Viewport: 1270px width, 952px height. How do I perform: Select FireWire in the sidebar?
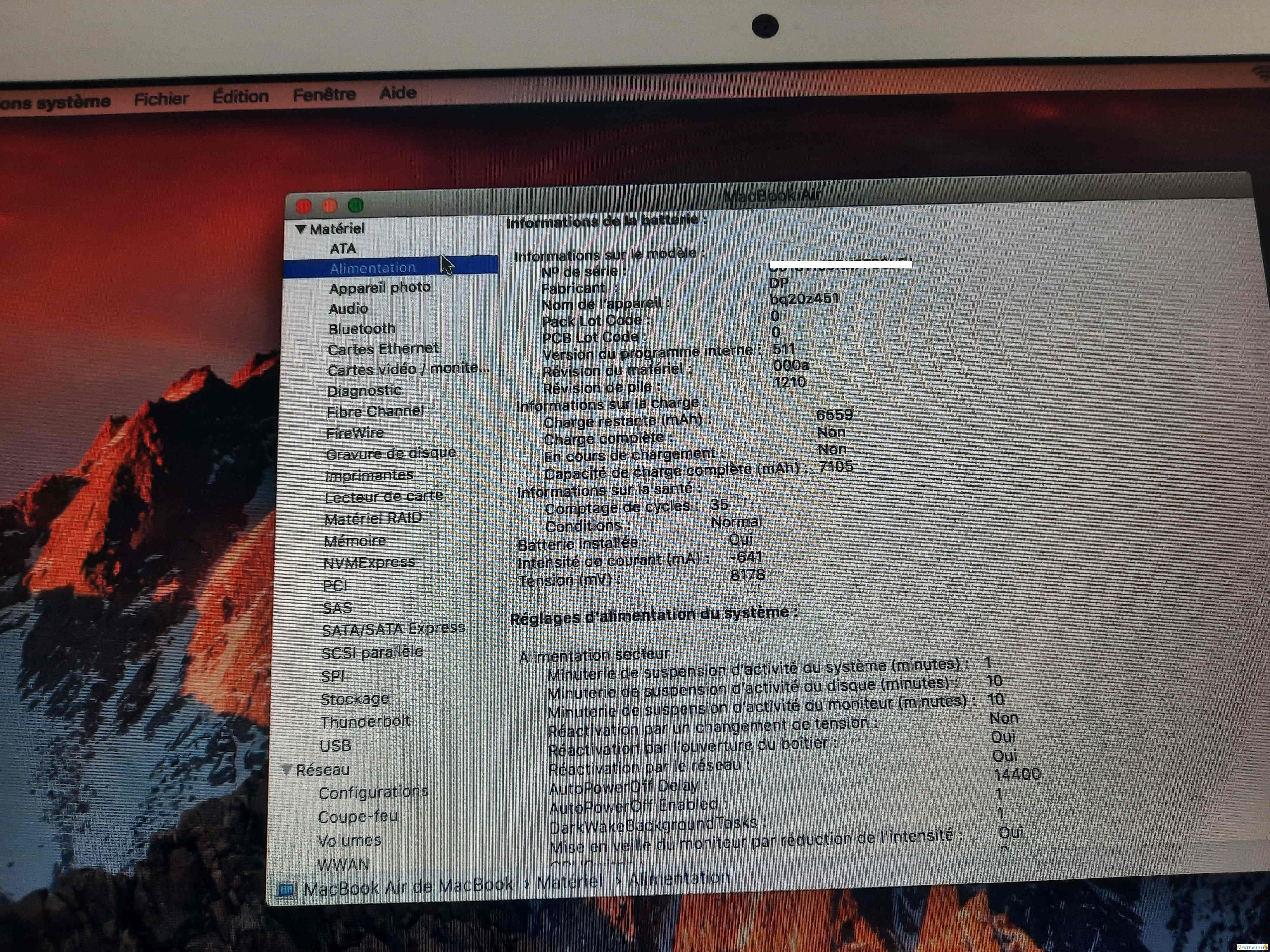(x=355, y=433)
